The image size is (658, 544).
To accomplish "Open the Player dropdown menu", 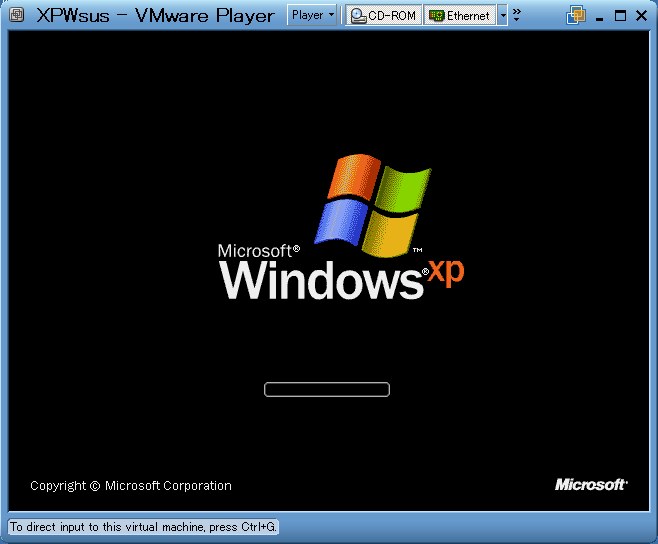I will click(x=312, y=16).
